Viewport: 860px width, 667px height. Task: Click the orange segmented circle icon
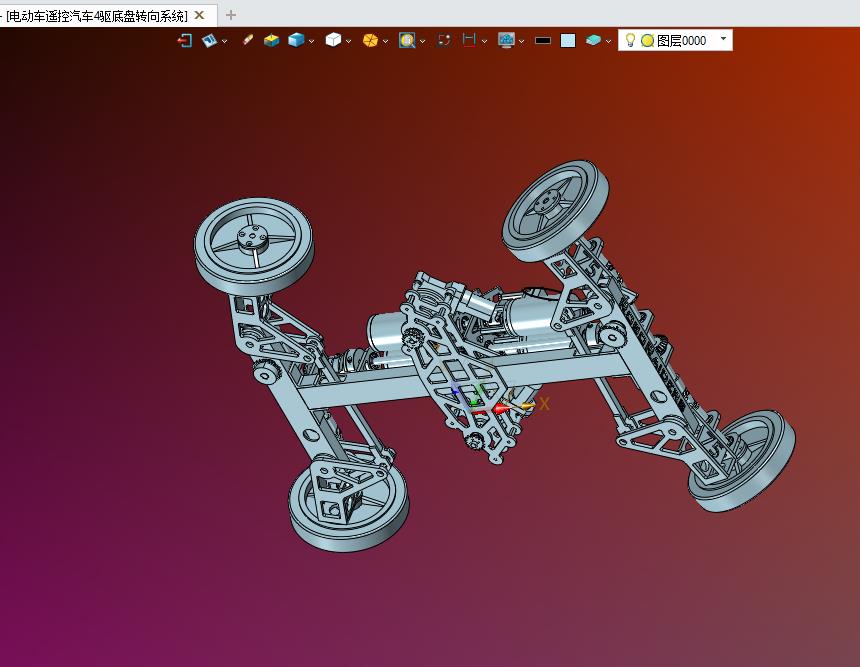pyautogui.click(x=370, y=40)
